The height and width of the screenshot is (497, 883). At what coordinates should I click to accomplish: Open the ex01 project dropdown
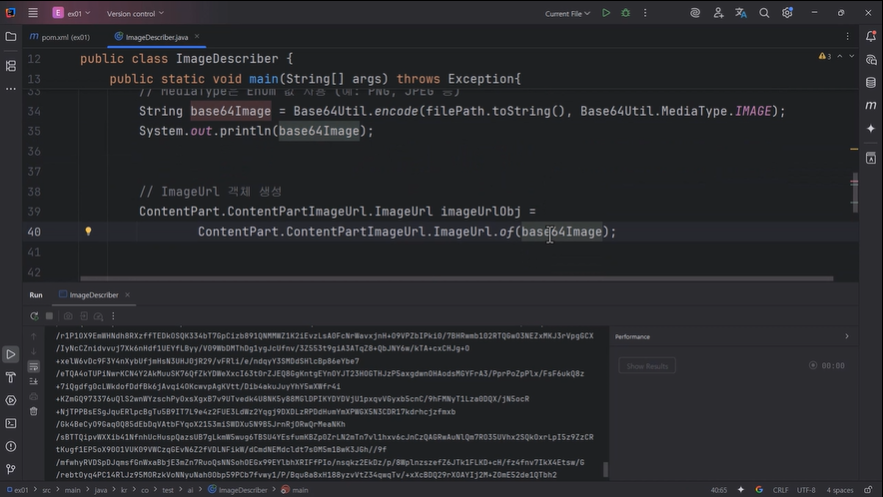coord(71,13)
